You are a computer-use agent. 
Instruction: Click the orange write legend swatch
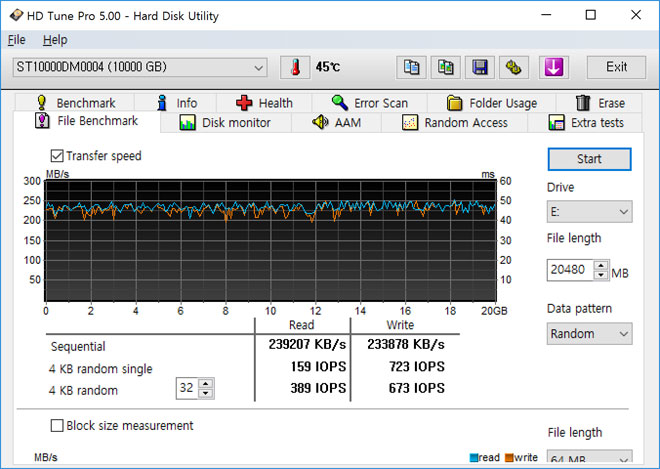pos(509,458)
